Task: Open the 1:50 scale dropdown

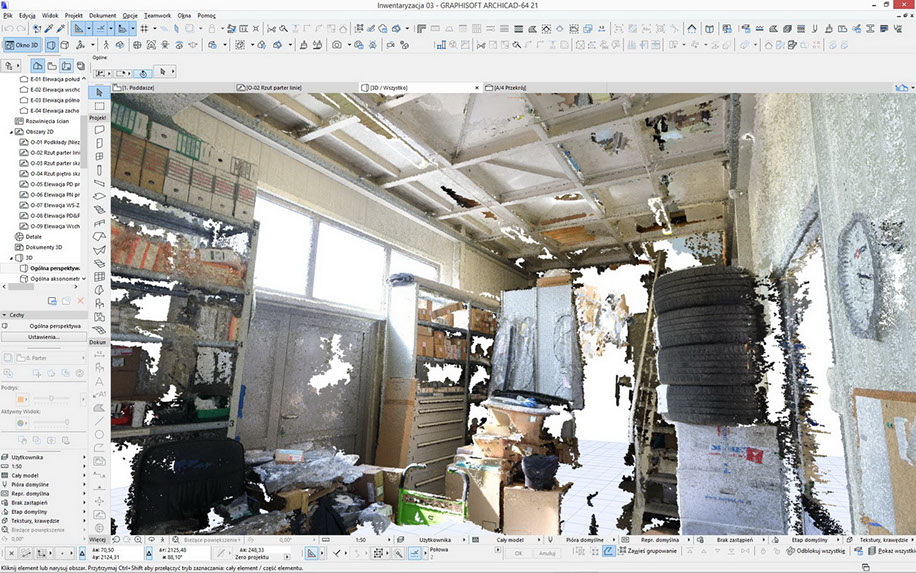Action: (x=362, y=539)
